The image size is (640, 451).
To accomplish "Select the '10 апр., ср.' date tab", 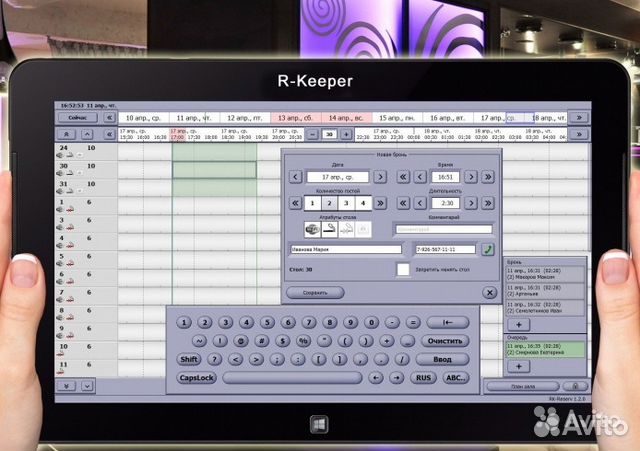I will coord(143,118).
